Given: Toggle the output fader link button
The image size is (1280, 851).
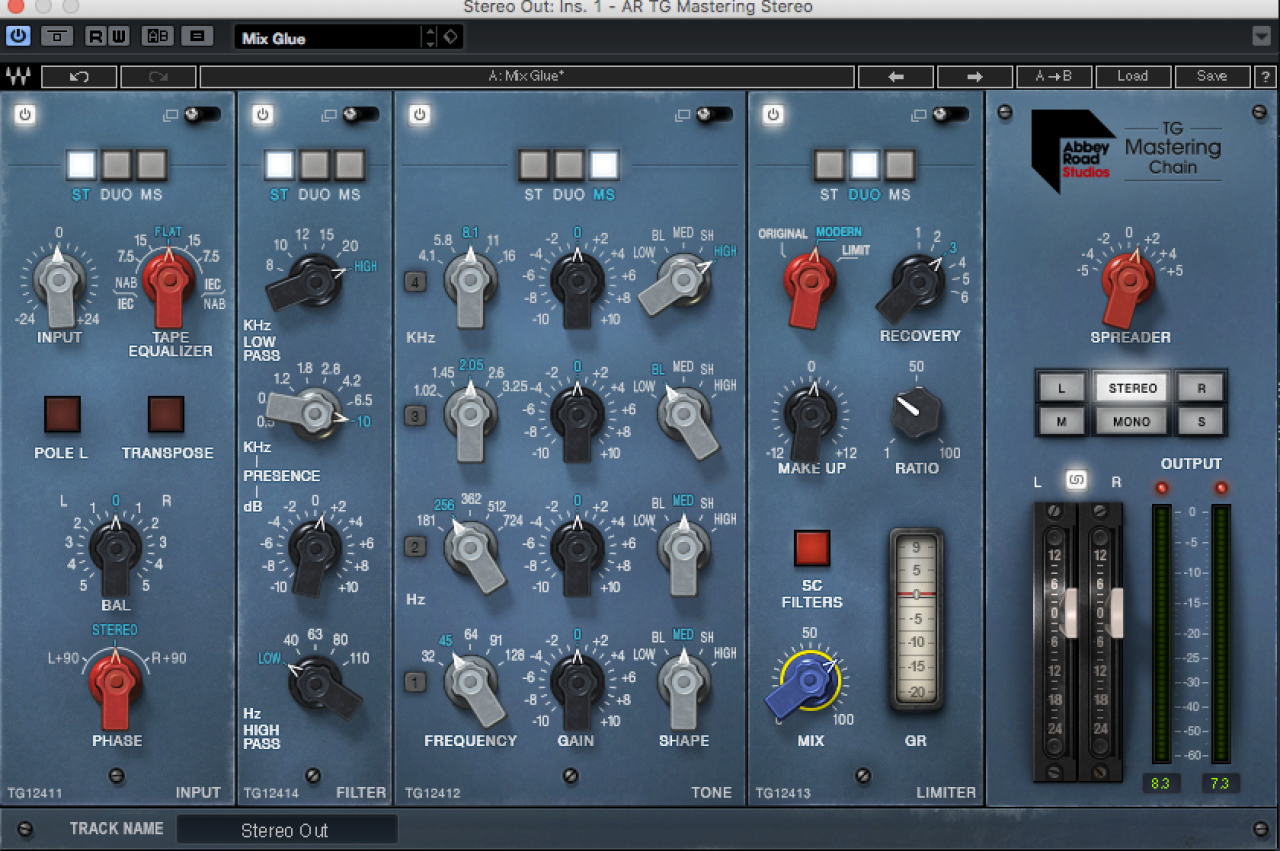Looking at the screenshot, I should 1075,481.
